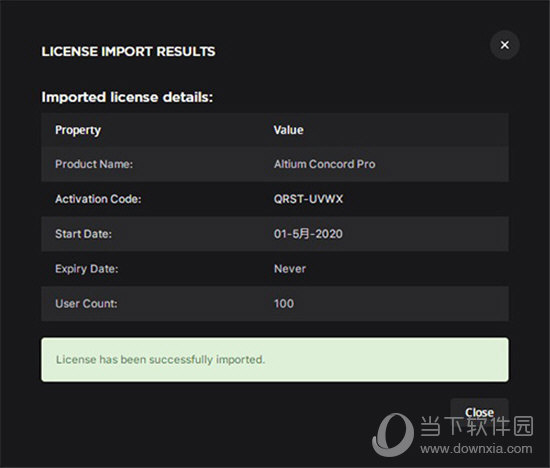Select the 'Start Date:' label
The height and width of the screenshot is (468, 550).
pyautogui.click(x=83, y=234)
